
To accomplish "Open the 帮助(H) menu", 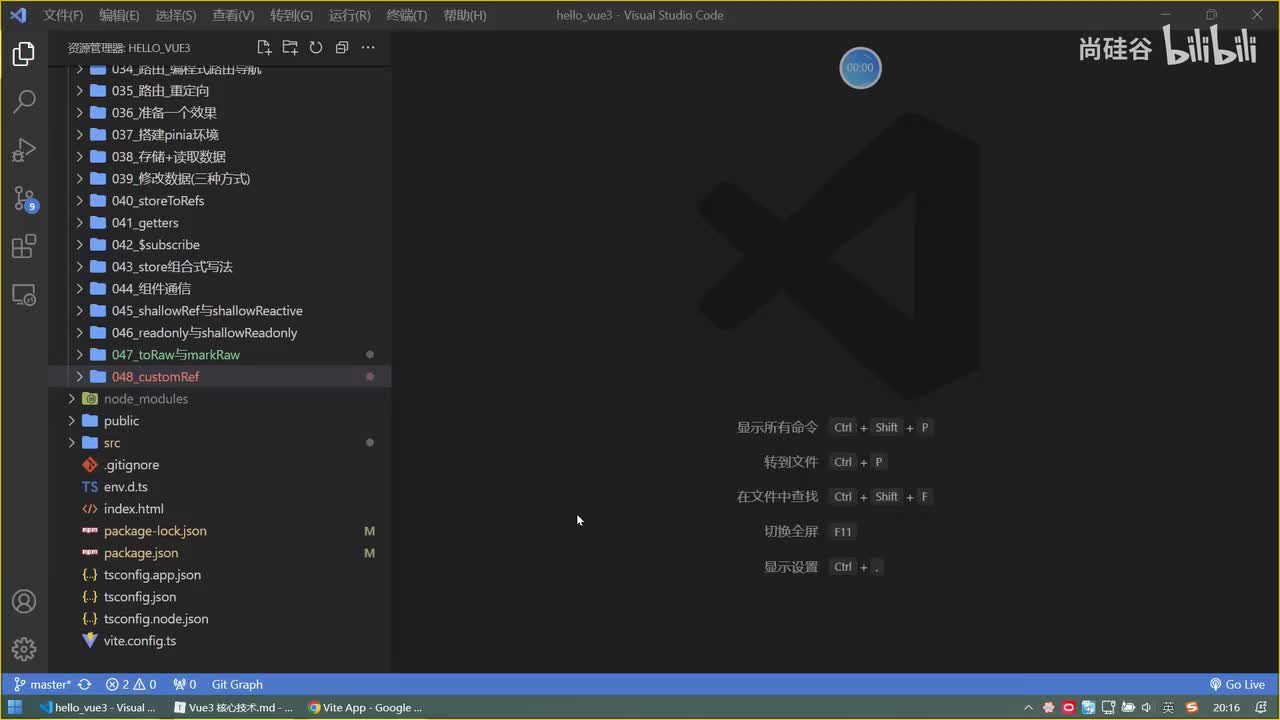I will (x=465, y=15).
